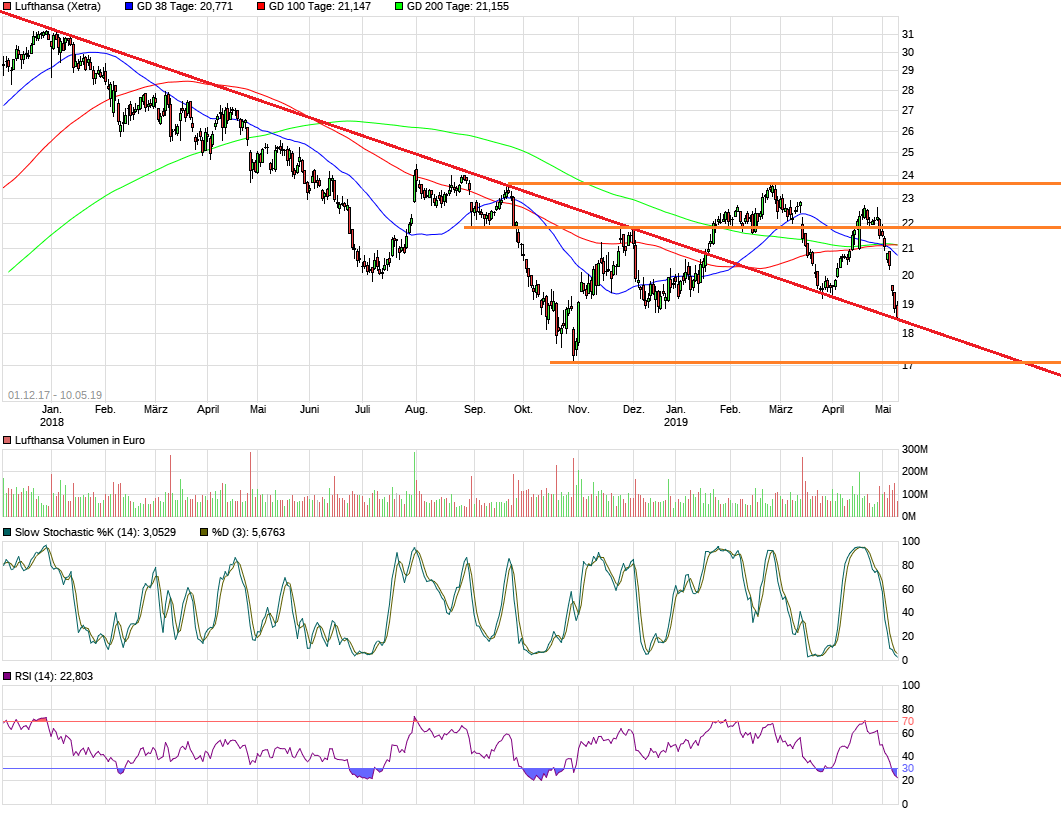Click the blue GD 38 Tage legend swatch
1061x813 pixels.
coord(129,6)
